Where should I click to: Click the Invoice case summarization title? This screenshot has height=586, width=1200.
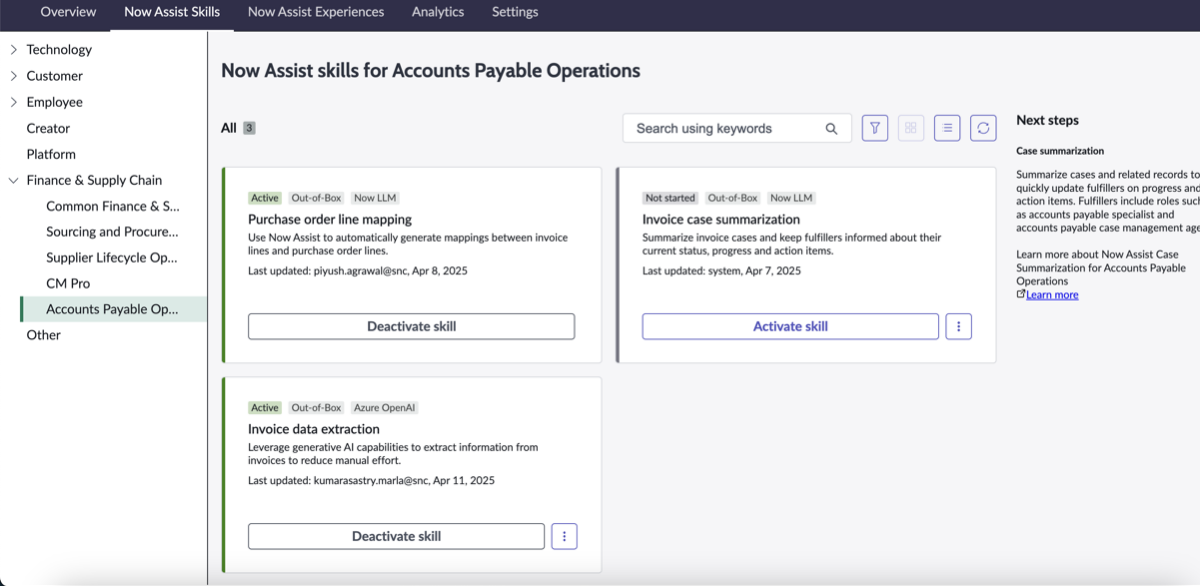pyautogui.click(x=721, y=219)
